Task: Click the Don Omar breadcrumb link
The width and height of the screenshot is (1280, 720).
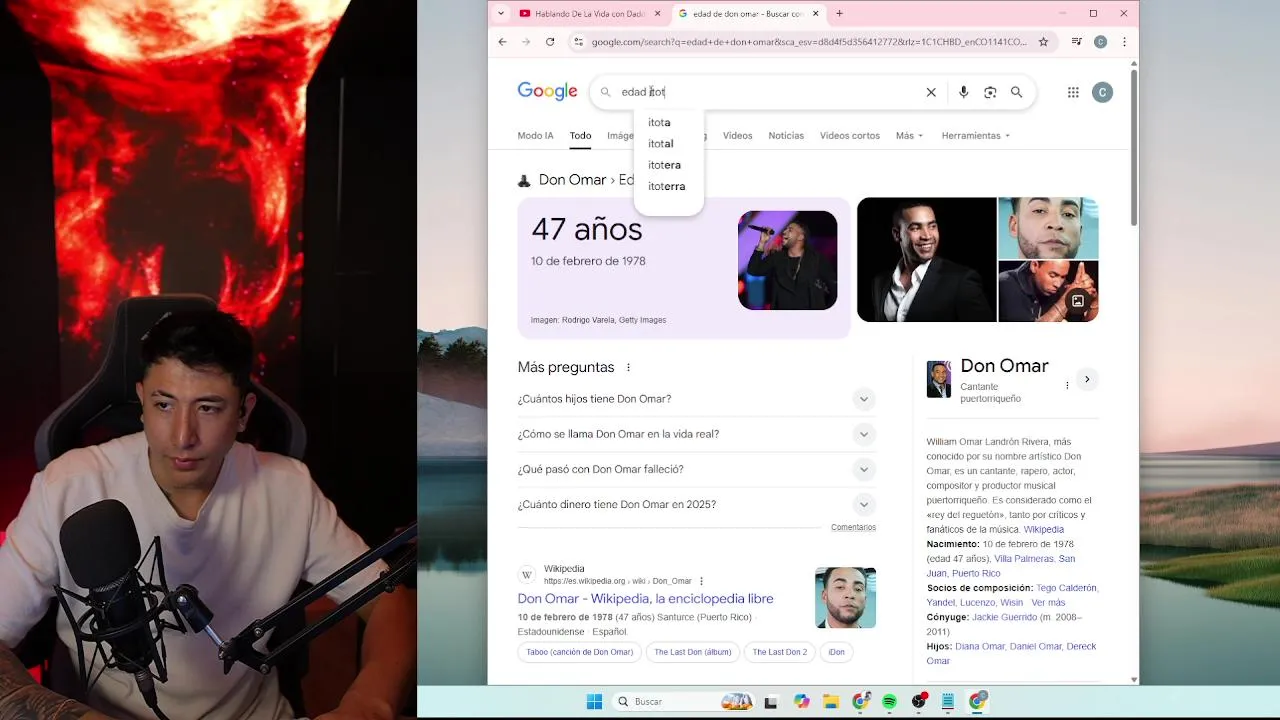Action: (x=572, y=180)
